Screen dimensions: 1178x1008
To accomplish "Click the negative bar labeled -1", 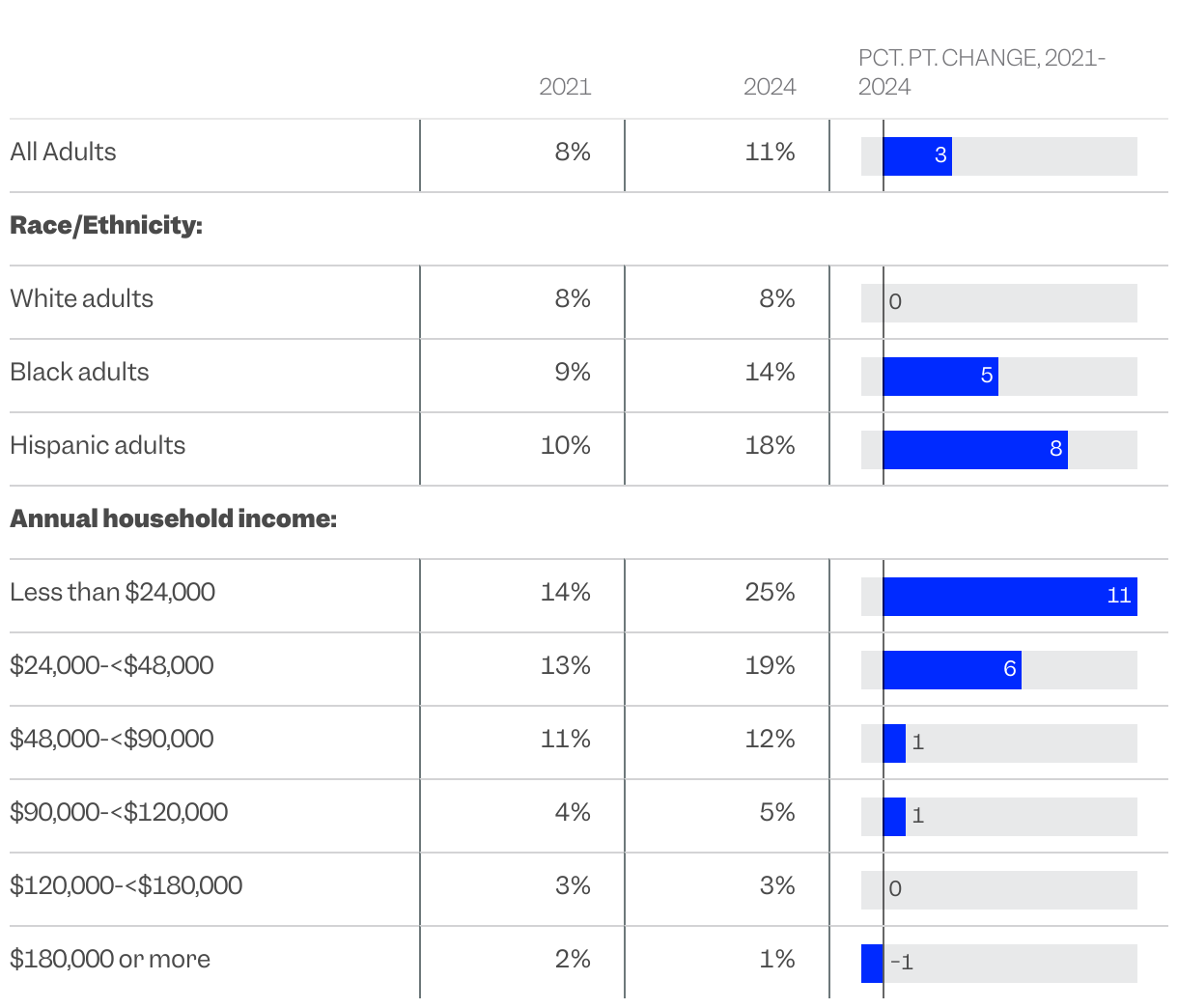I will tap(872, 964).
